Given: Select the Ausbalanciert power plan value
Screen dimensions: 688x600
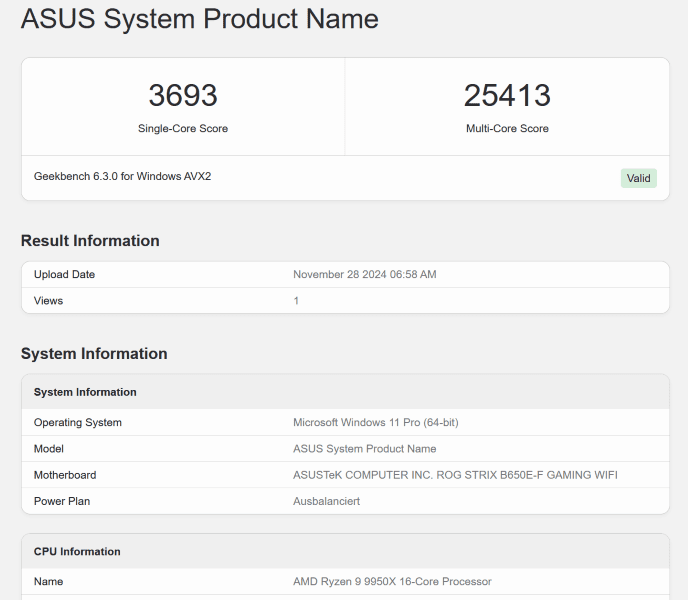Looking at the screenshot, I should (x=326, y=501).
